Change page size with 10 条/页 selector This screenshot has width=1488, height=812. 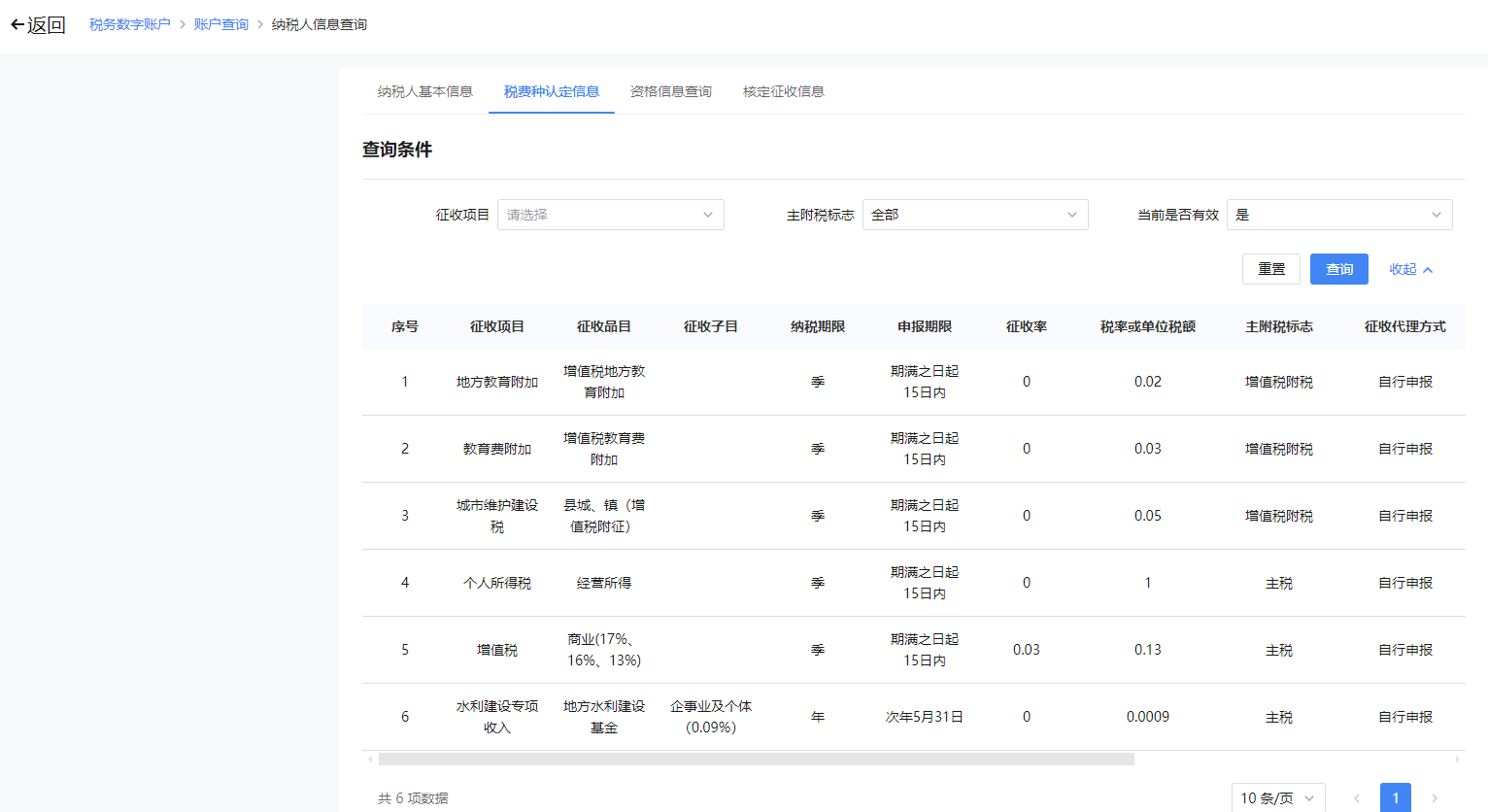pos(1277,798)
